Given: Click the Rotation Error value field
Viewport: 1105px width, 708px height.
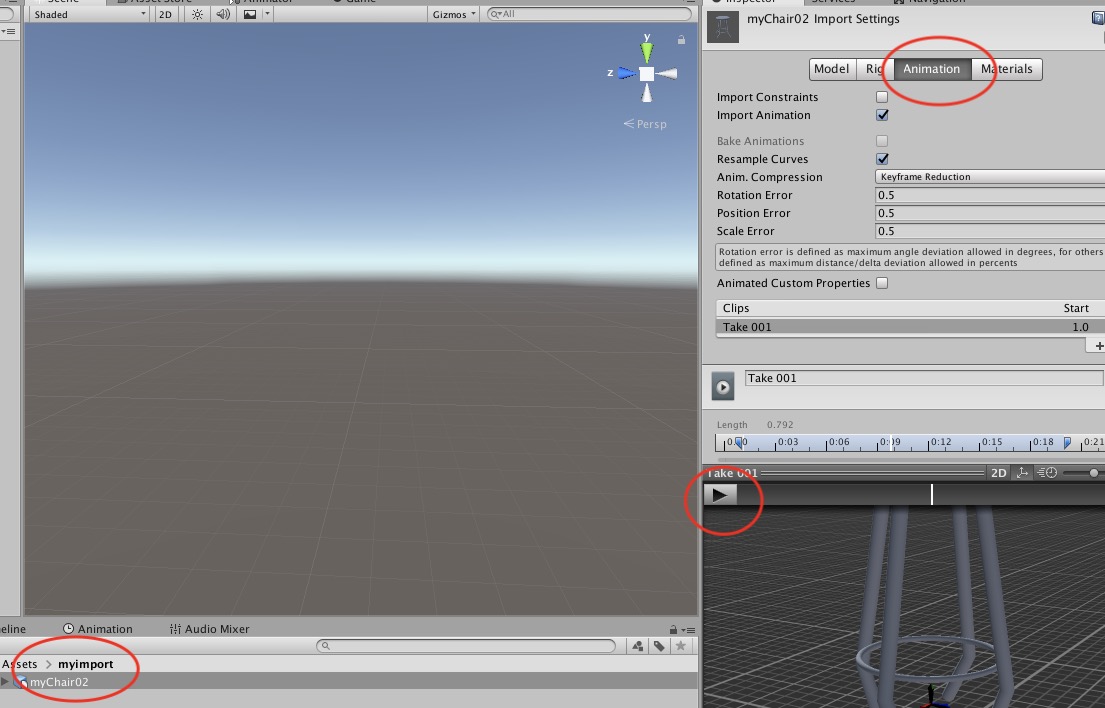Looking at the screenshot, I should [989, 195].
